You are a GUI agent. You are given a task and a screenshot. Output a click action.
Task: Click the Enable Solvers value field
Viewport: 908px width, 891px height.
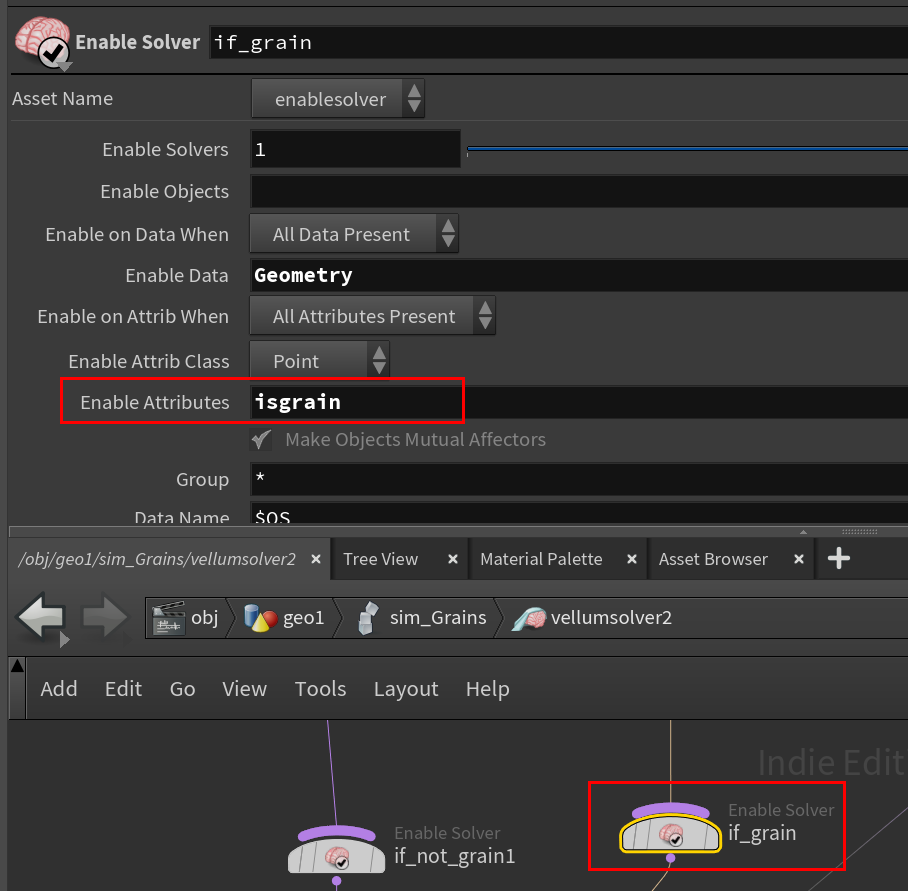[x=355, y=149]
